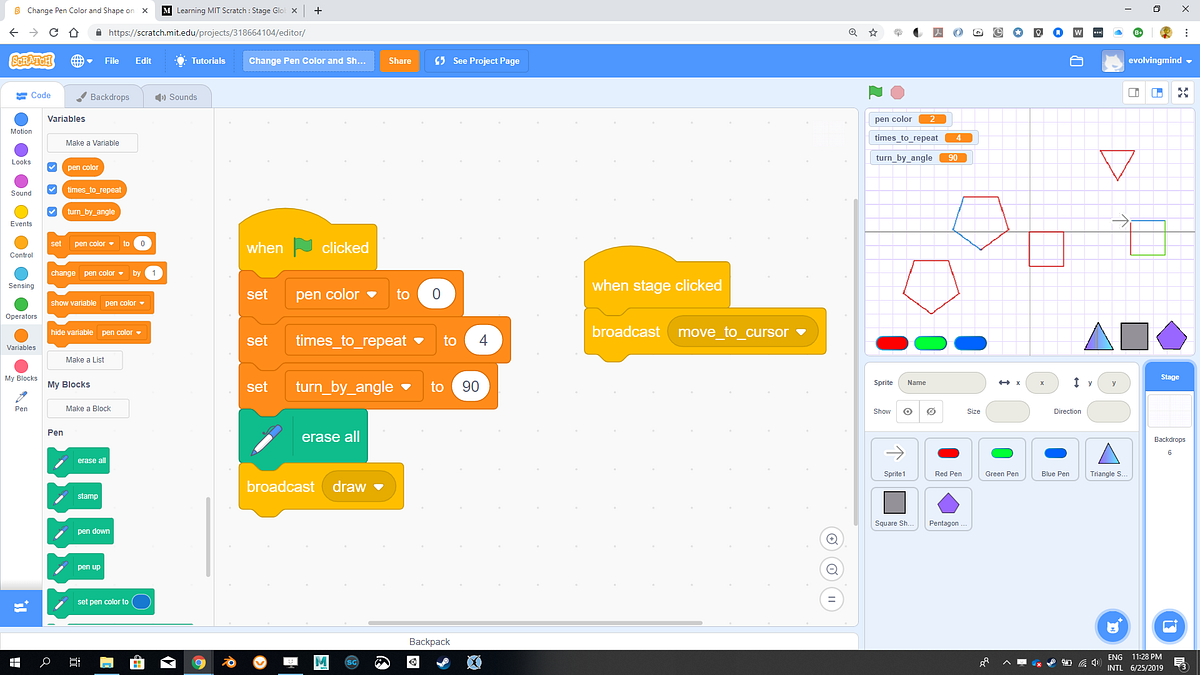
Task: Run the project with the green flag
Action: click(876, 92)
